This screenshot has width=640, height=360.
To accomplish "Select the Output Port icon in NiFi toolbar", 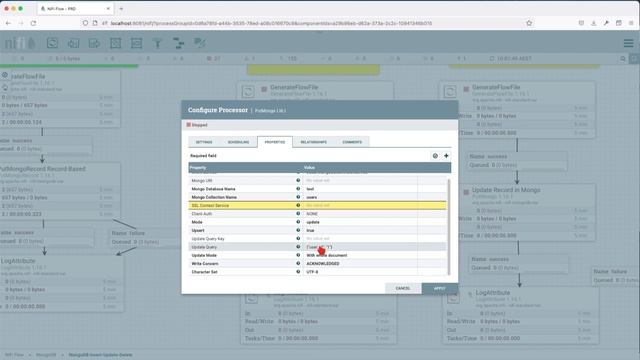I will [94, 43].
